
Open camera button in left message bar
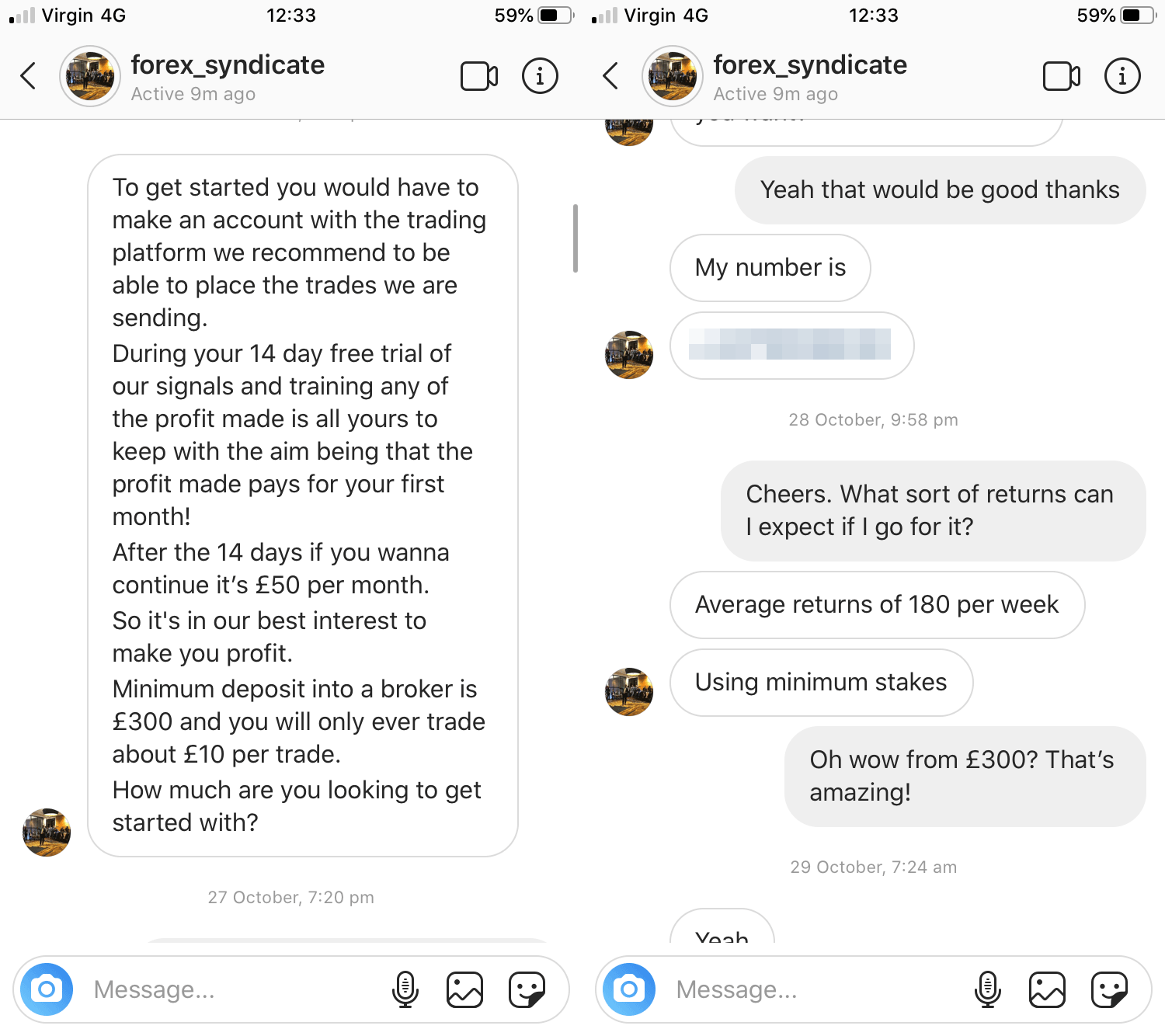pyautogui.click(x=47, y=989)
